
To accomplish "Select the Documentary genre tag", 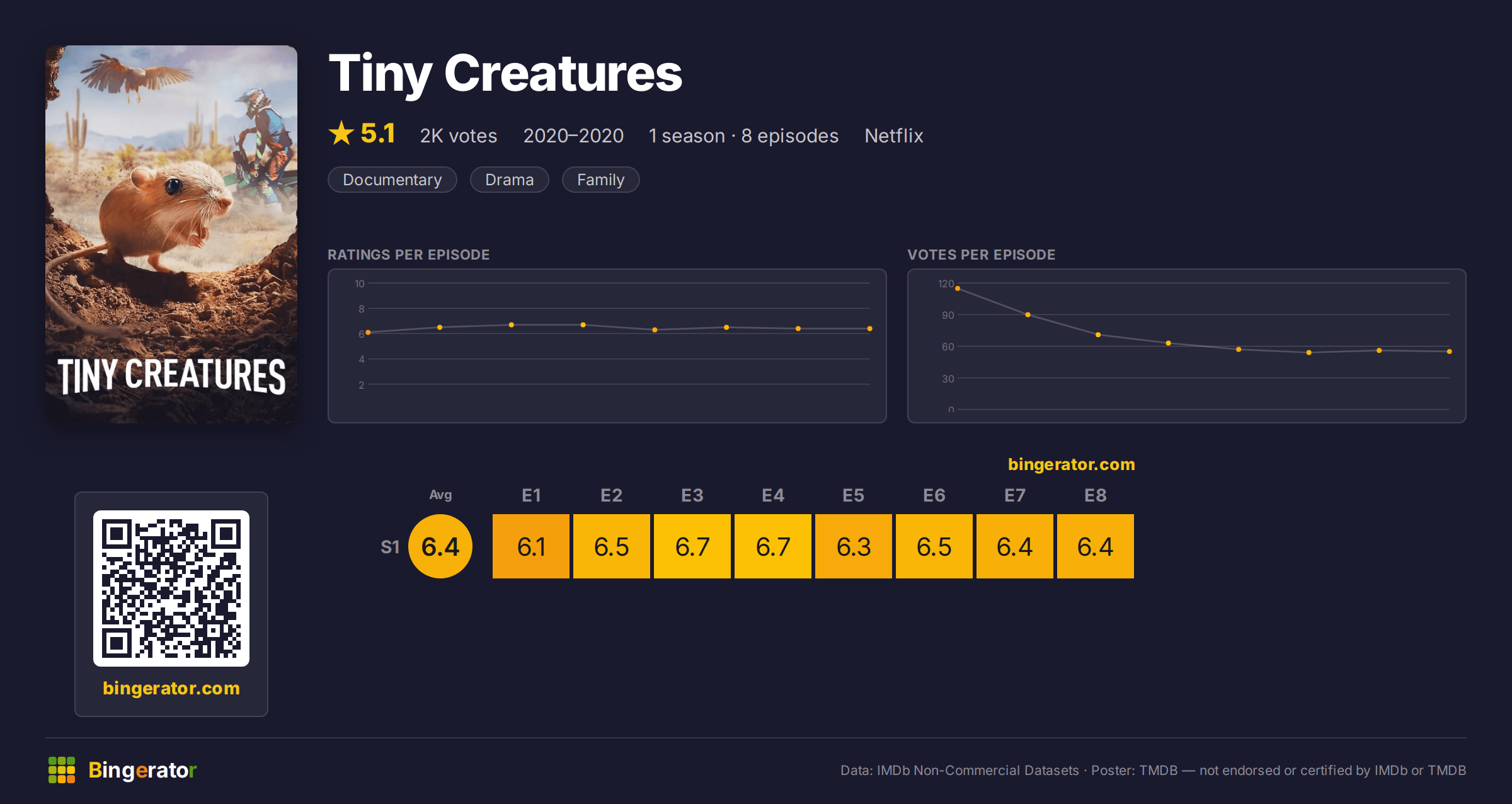I will tap(392, 180).
